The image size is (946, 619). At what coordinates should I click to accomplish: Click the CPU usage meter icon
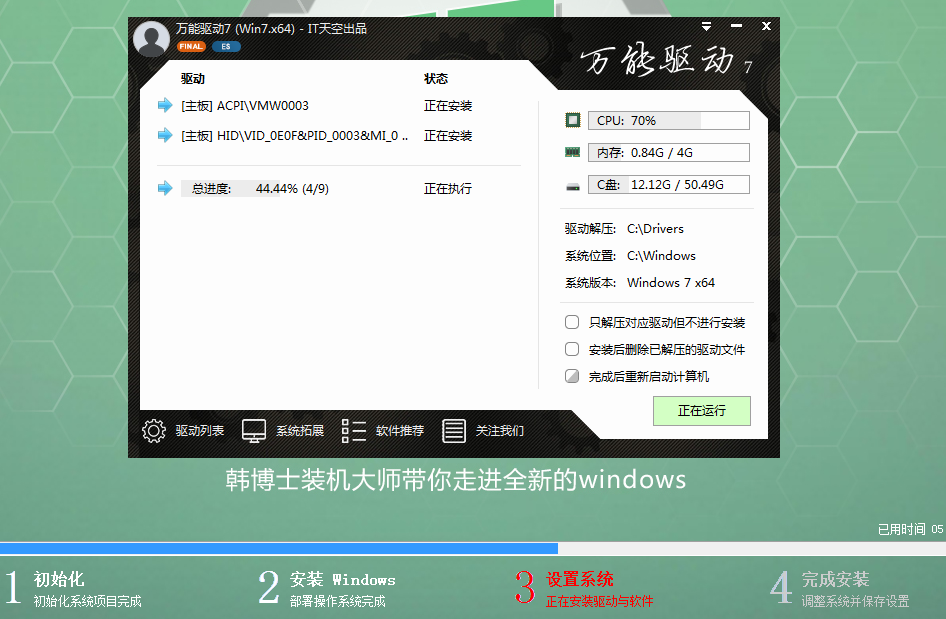pyautogui.click(x=573, y=119)
